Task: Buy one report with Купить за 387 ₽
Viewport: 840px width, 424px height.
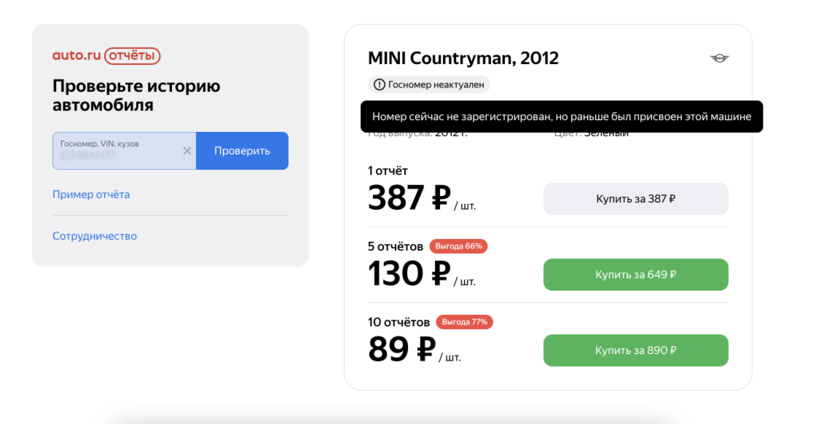Action: (635, 199)
